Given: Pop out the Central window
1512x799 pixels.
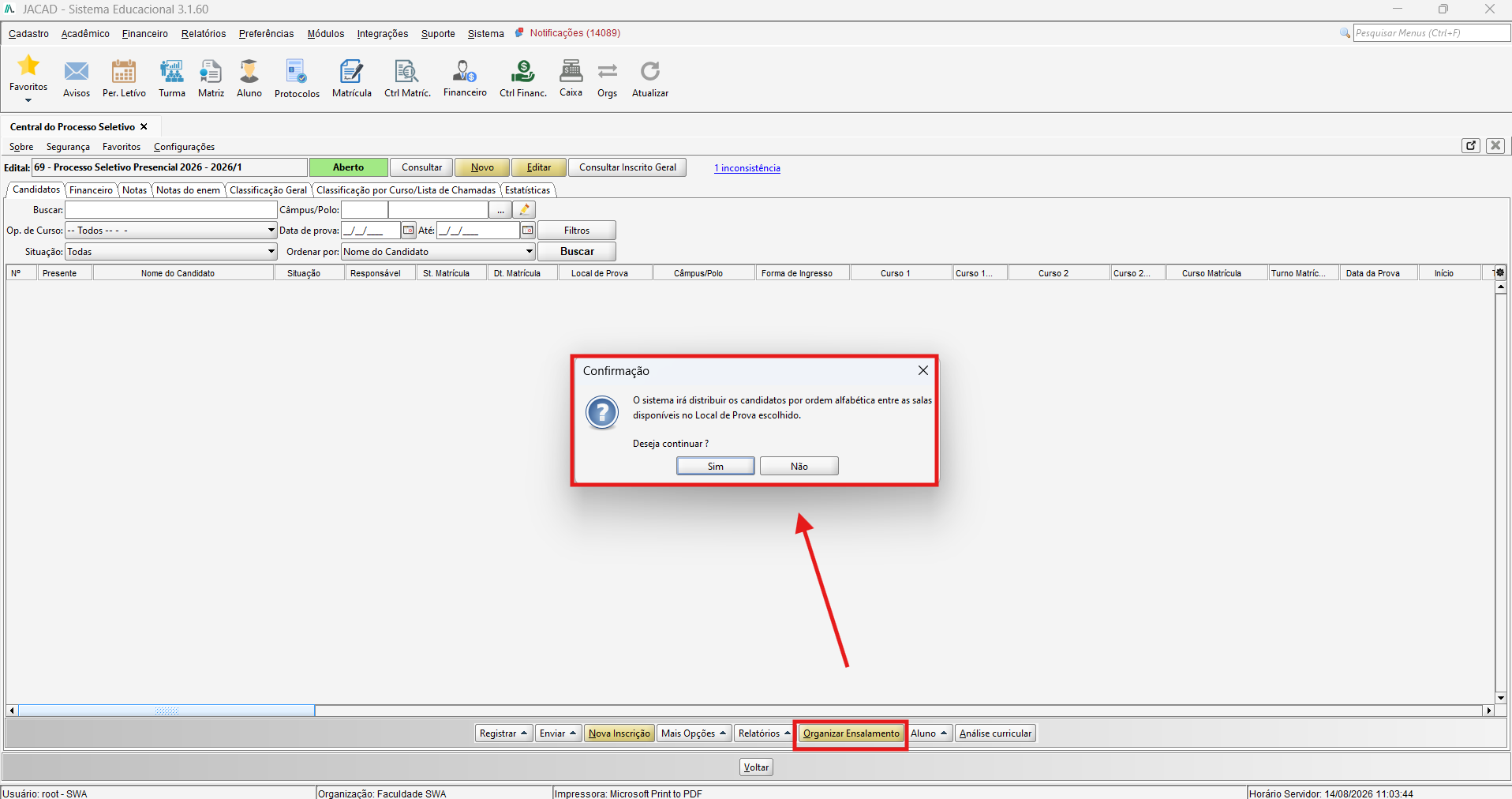Looking at the screenshot, I should click(1471, 145).
